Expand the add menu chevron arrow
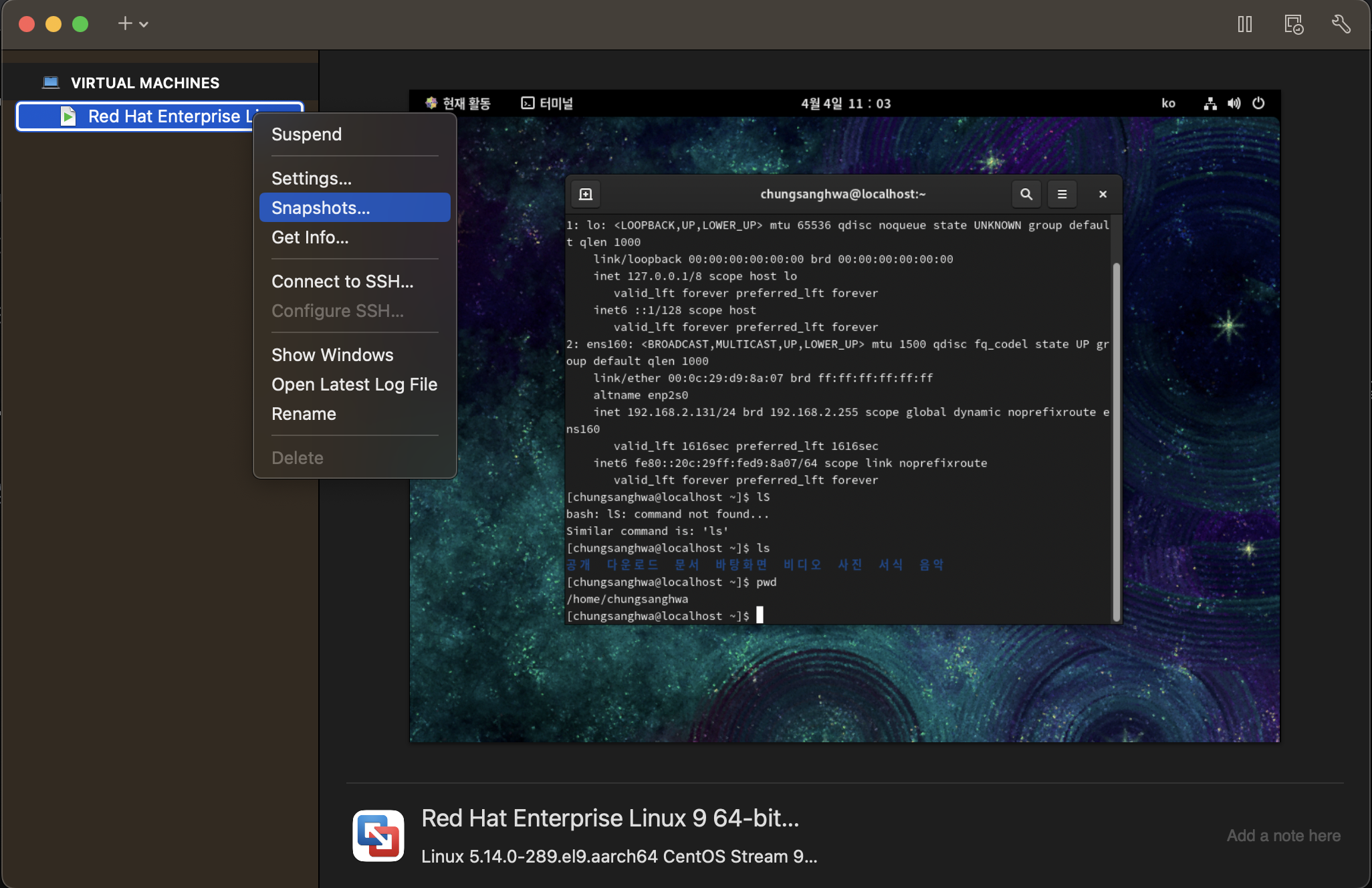 (x=144, y=25)
